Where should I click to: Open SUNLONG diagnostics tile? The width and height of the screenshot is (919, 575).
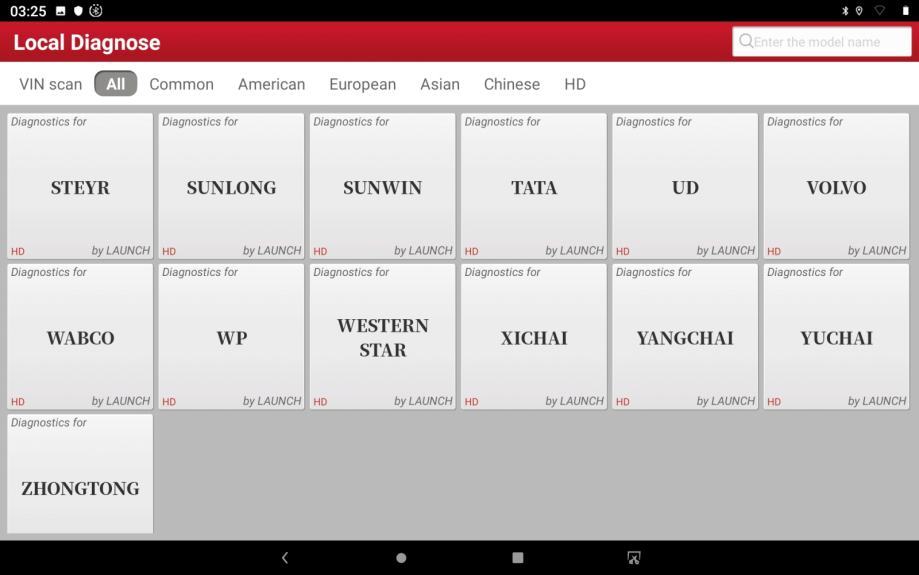(x=231, y=186)
